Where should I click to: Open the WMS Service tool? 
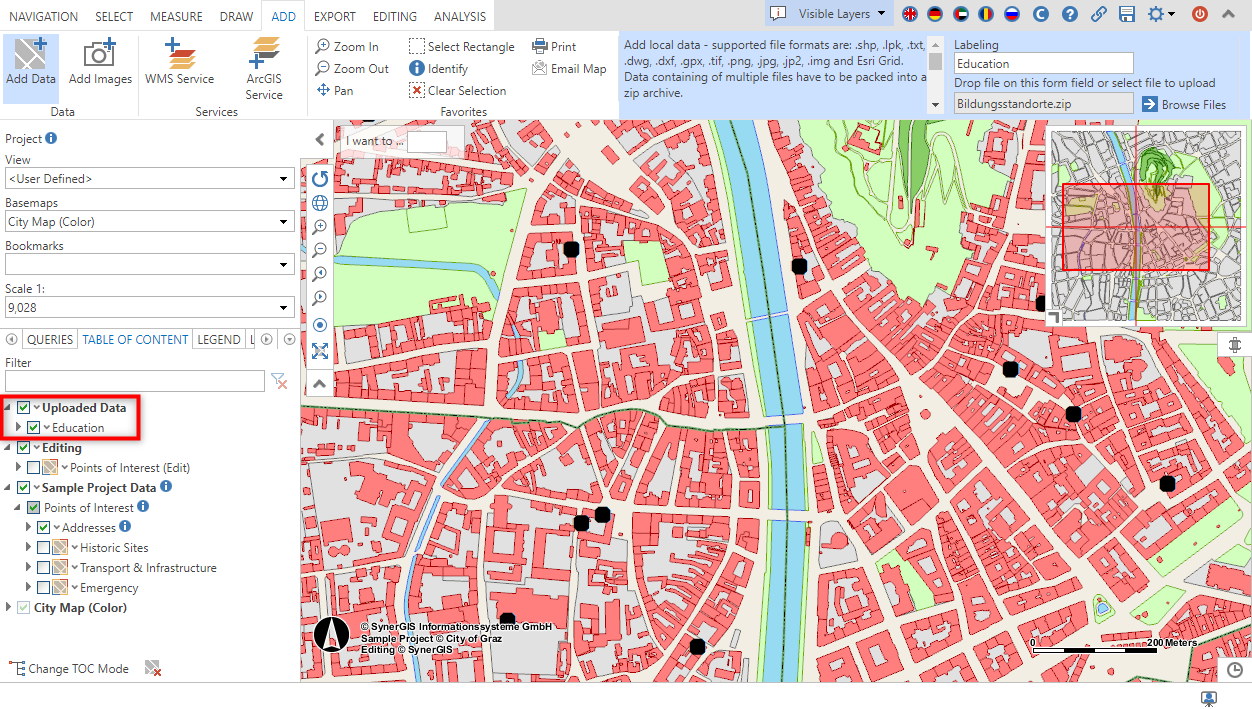[x=181, y=62]
